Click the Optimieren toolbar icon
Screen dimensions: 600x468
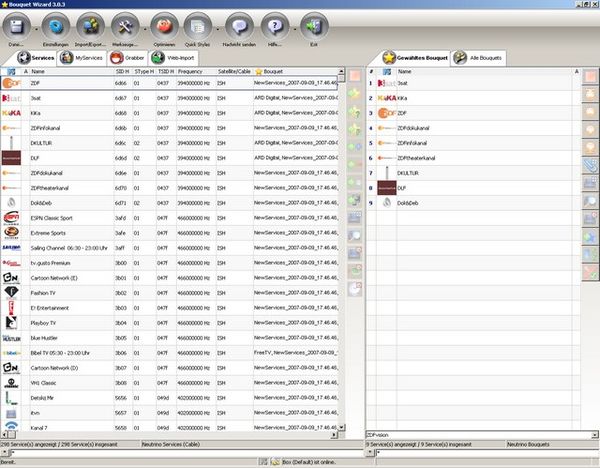tap(162, 27)
